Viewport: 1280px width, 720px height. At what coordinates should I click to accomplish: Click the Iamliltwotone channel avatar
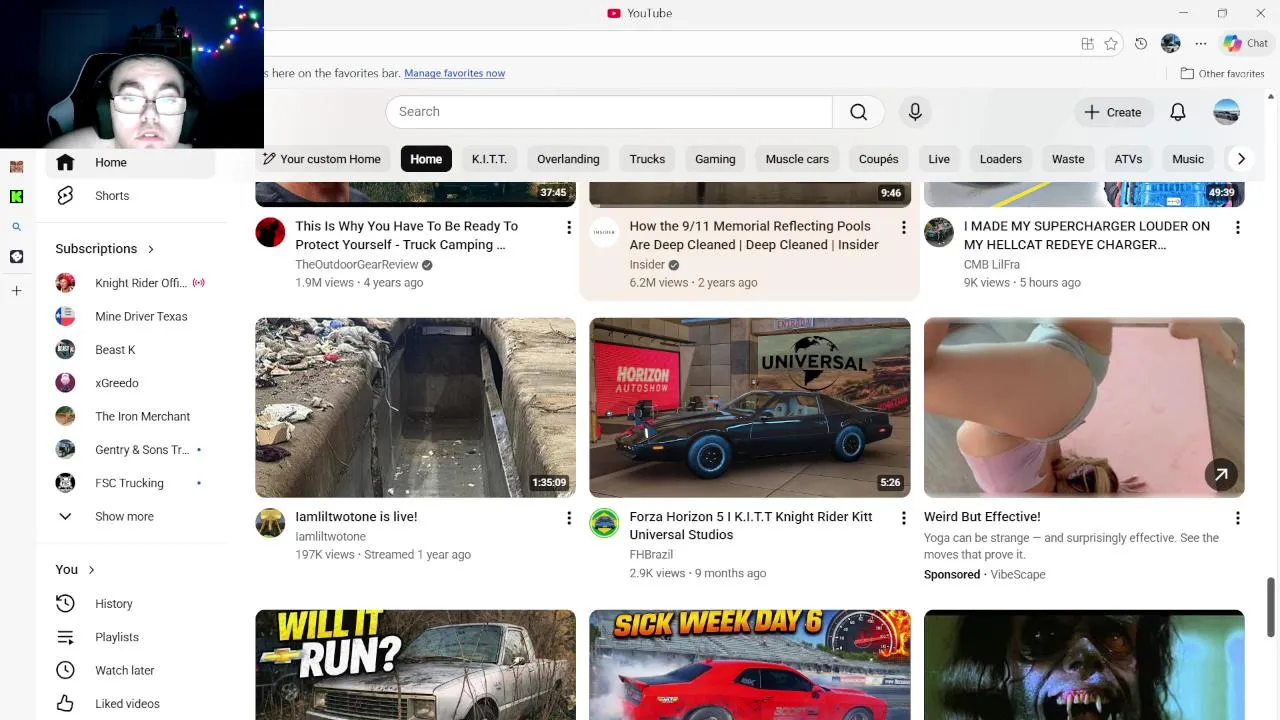[270, 523]
